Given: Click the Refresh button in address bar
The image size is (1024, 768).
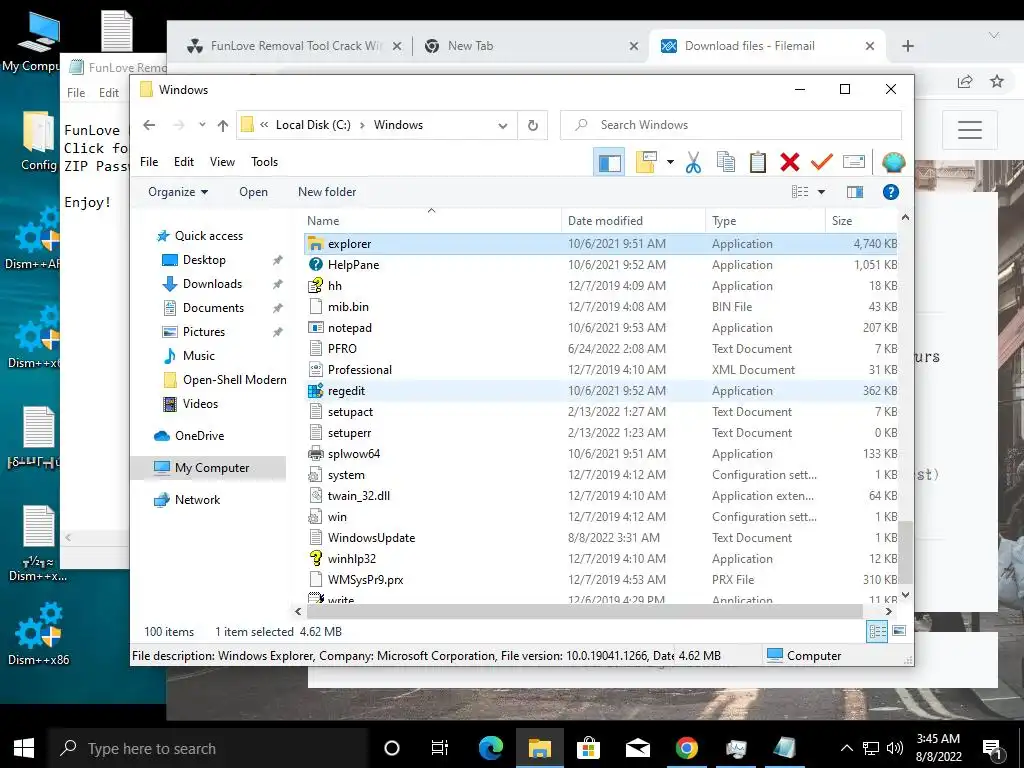Looking at the screenshot, I should [533, 125].
